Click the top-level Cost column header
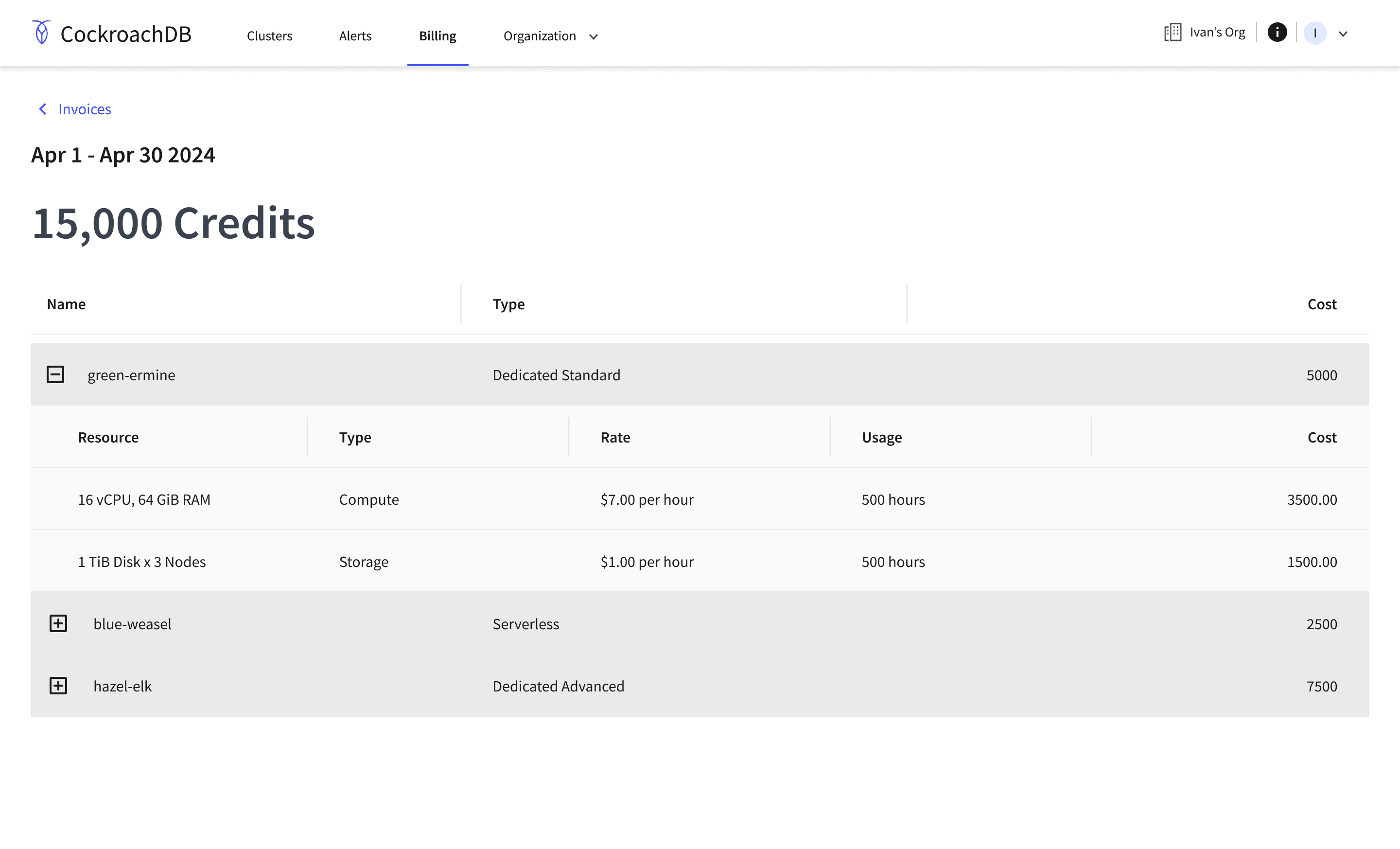Viewport: 1400px width, 849px height. tap(1322, 304)
